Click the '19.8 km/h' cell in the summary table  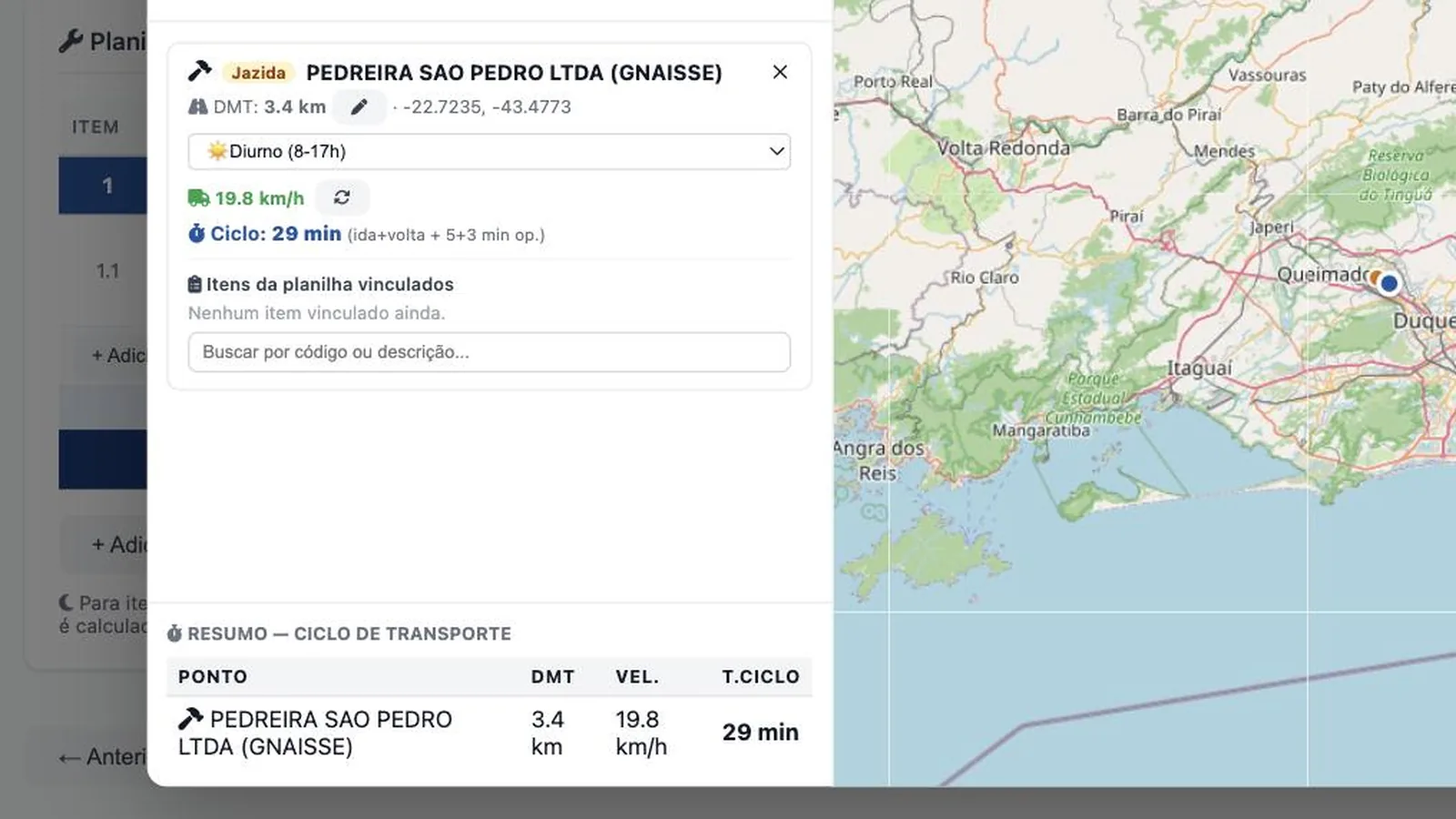642,733
